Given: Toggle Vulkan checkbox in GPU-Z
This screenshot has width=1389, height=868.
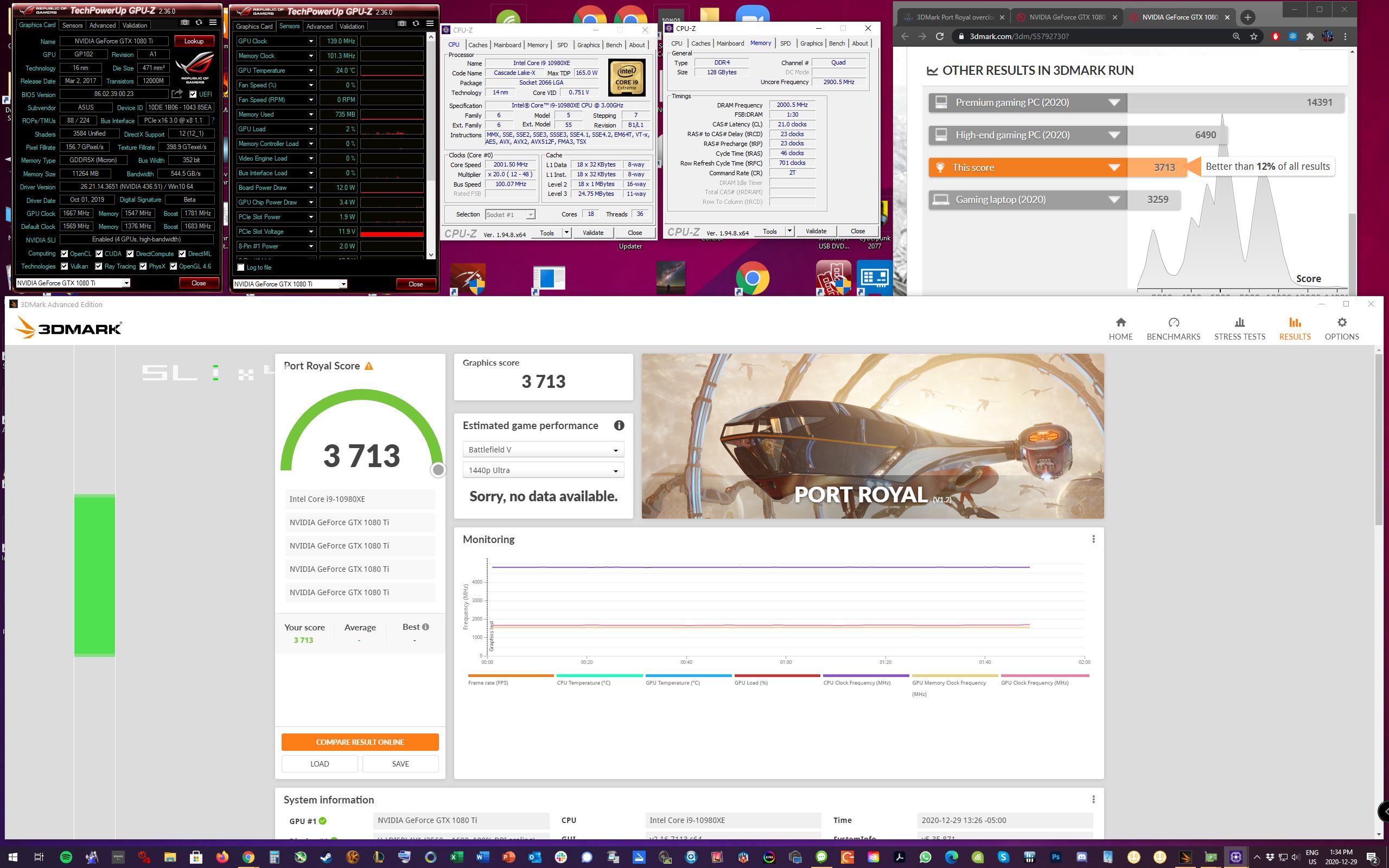Looking at the screenshot, I should click(x=64, y=266).
